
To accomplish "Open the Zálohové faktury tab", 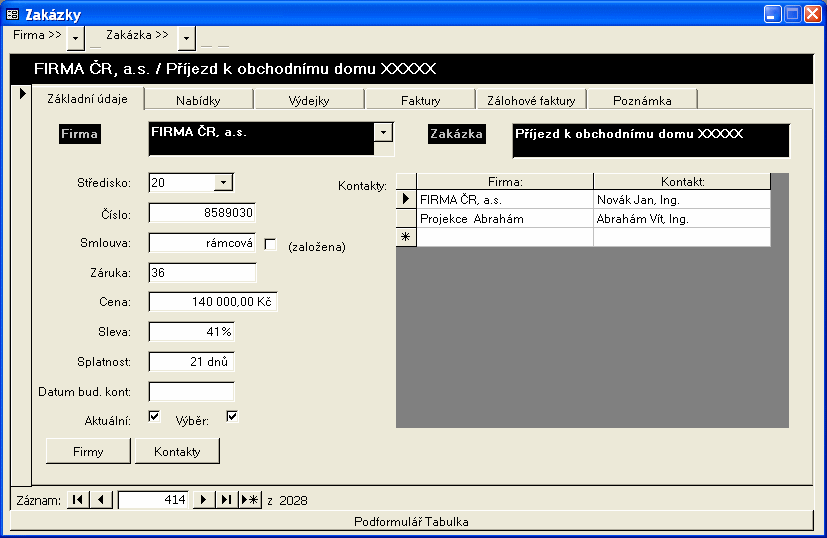I will pos(530,100).
